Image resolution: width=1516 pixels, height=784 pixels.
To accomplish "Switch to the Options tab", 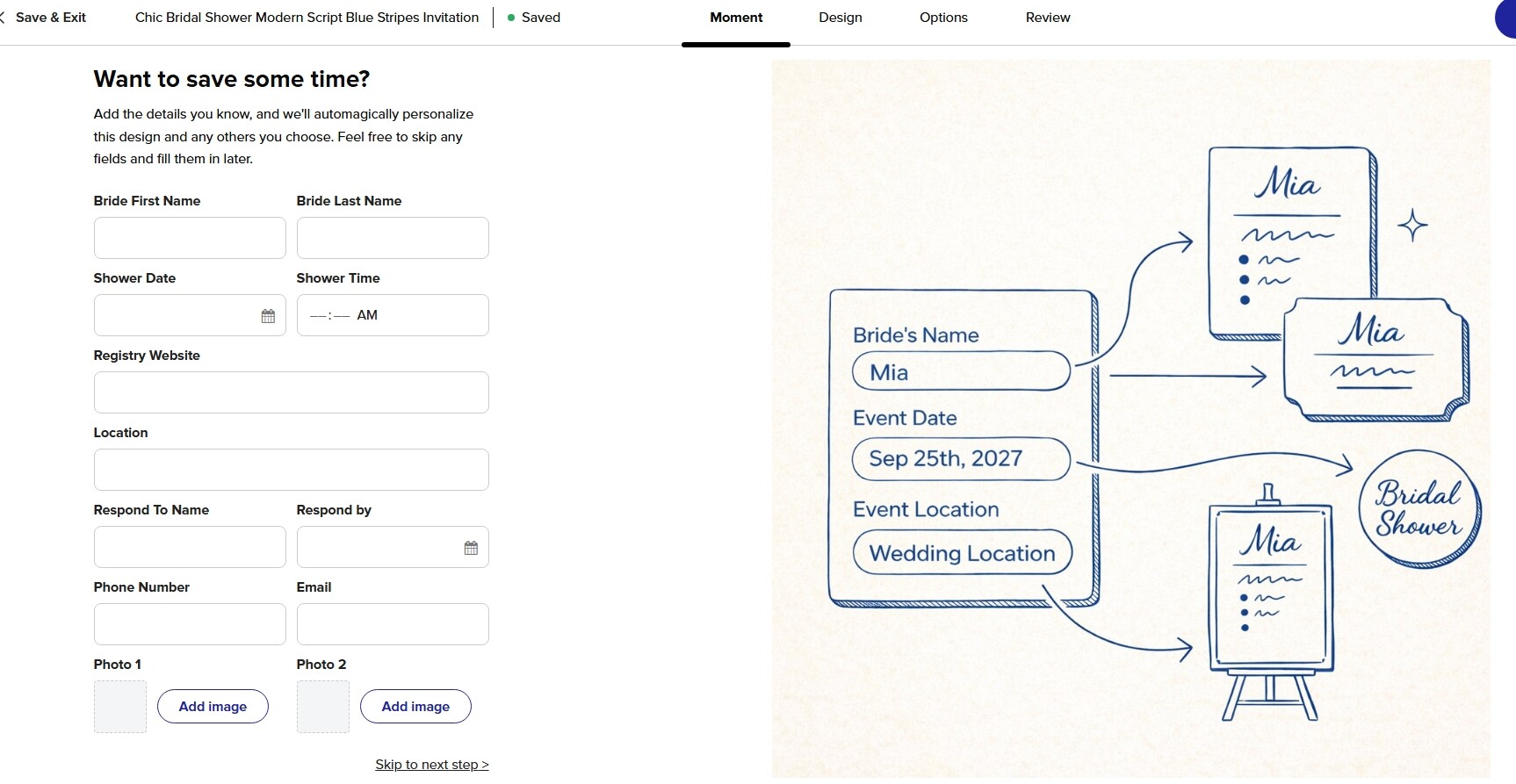I will click(943, 18).
